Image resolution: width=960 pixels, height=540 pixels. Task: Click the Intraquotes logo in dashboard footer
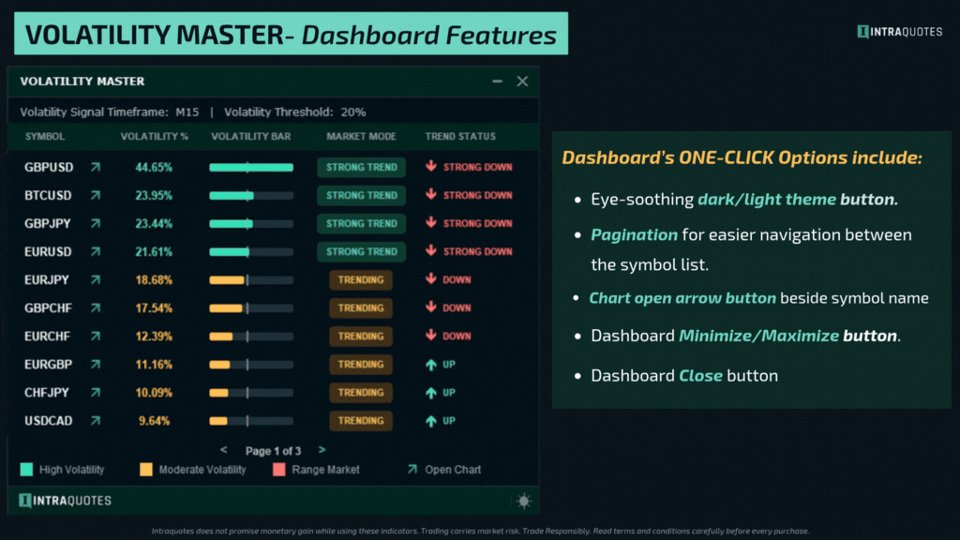click(x=65, y=500)
